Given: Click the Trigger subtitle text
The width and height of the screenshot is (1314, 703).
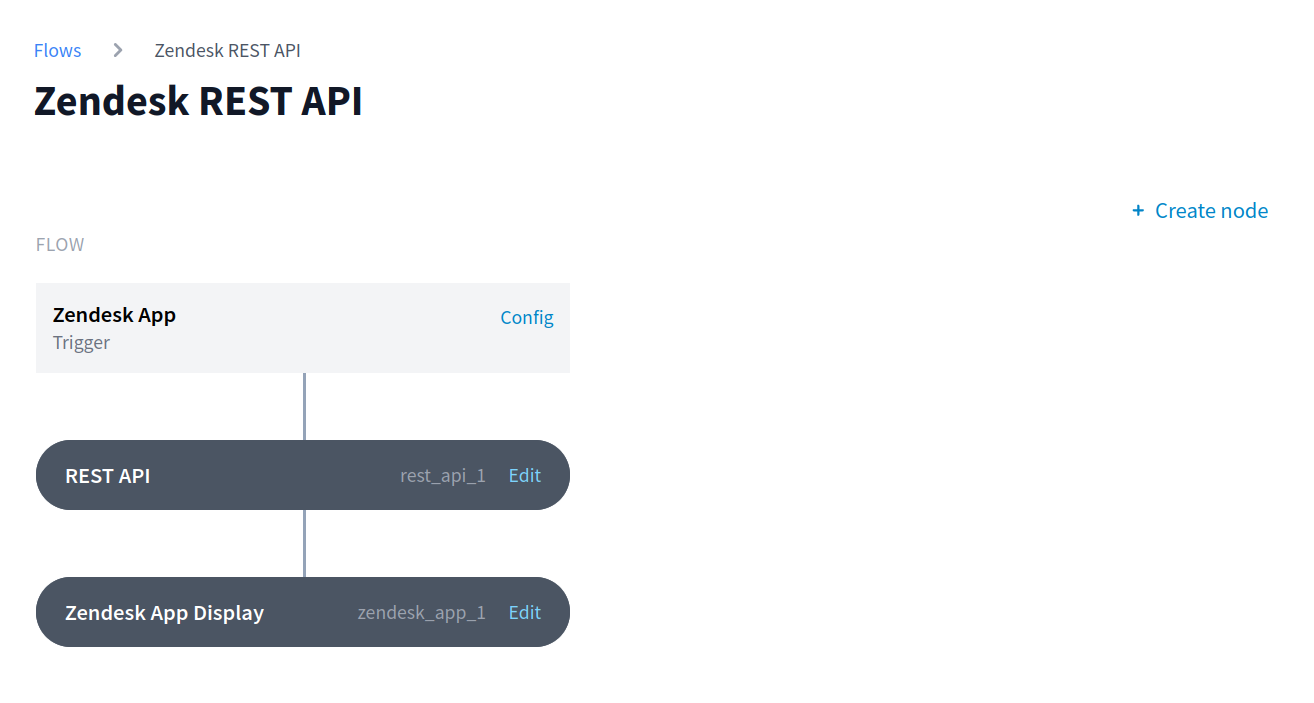Looking at the screenshot, I should coord(81,342).
